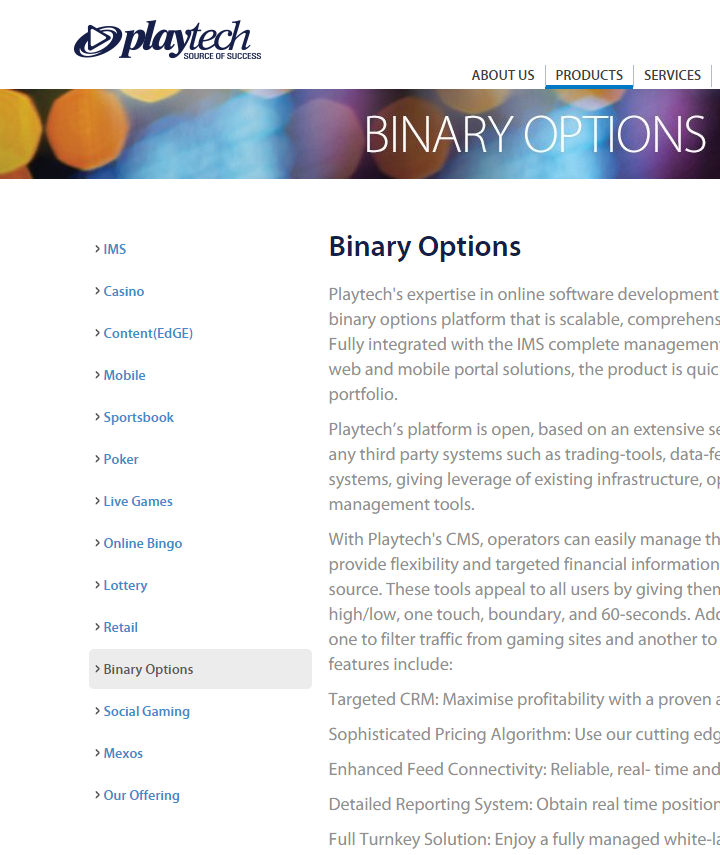The height and width of the screenshot is (855, 720).
Task: Open the IMS sidebar link
Action: [x=115, y=249]
